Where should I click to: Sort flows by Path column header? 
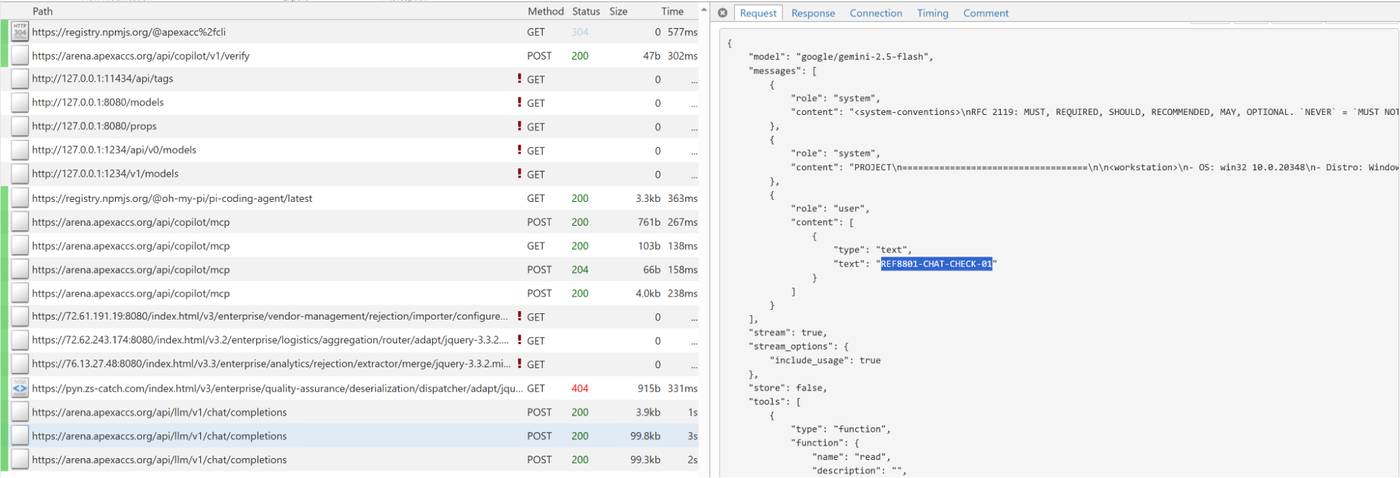[x=43, y=11]
